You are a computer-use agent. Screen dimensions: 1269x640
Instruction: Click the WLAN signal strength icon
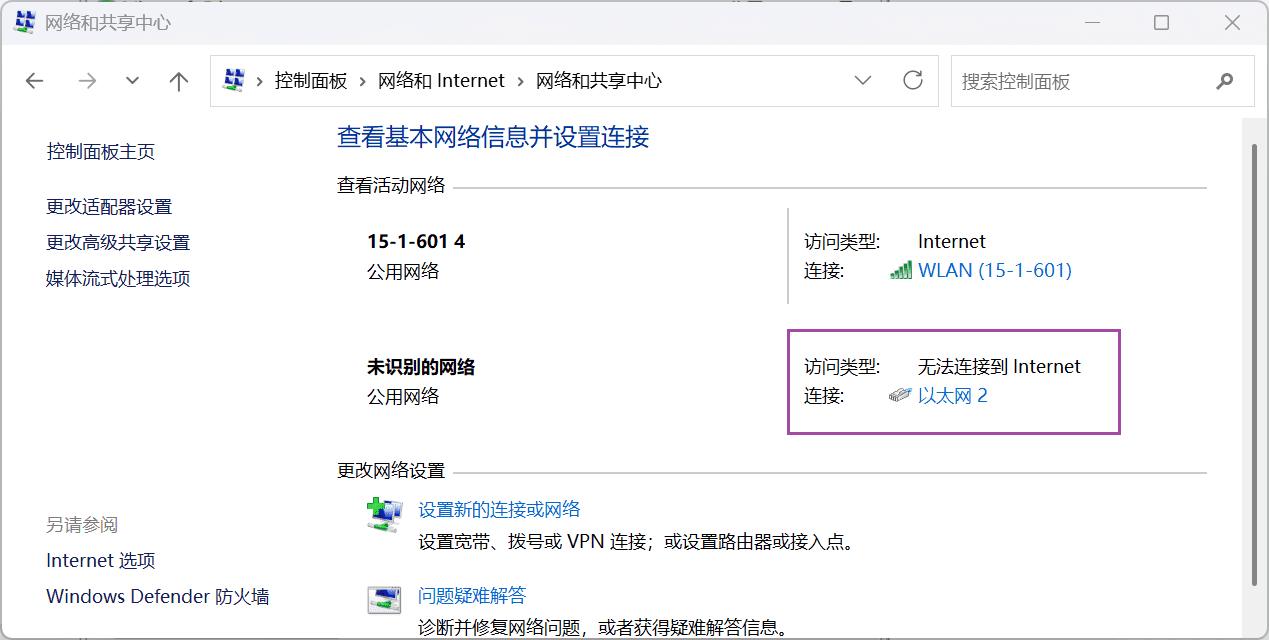900,270
